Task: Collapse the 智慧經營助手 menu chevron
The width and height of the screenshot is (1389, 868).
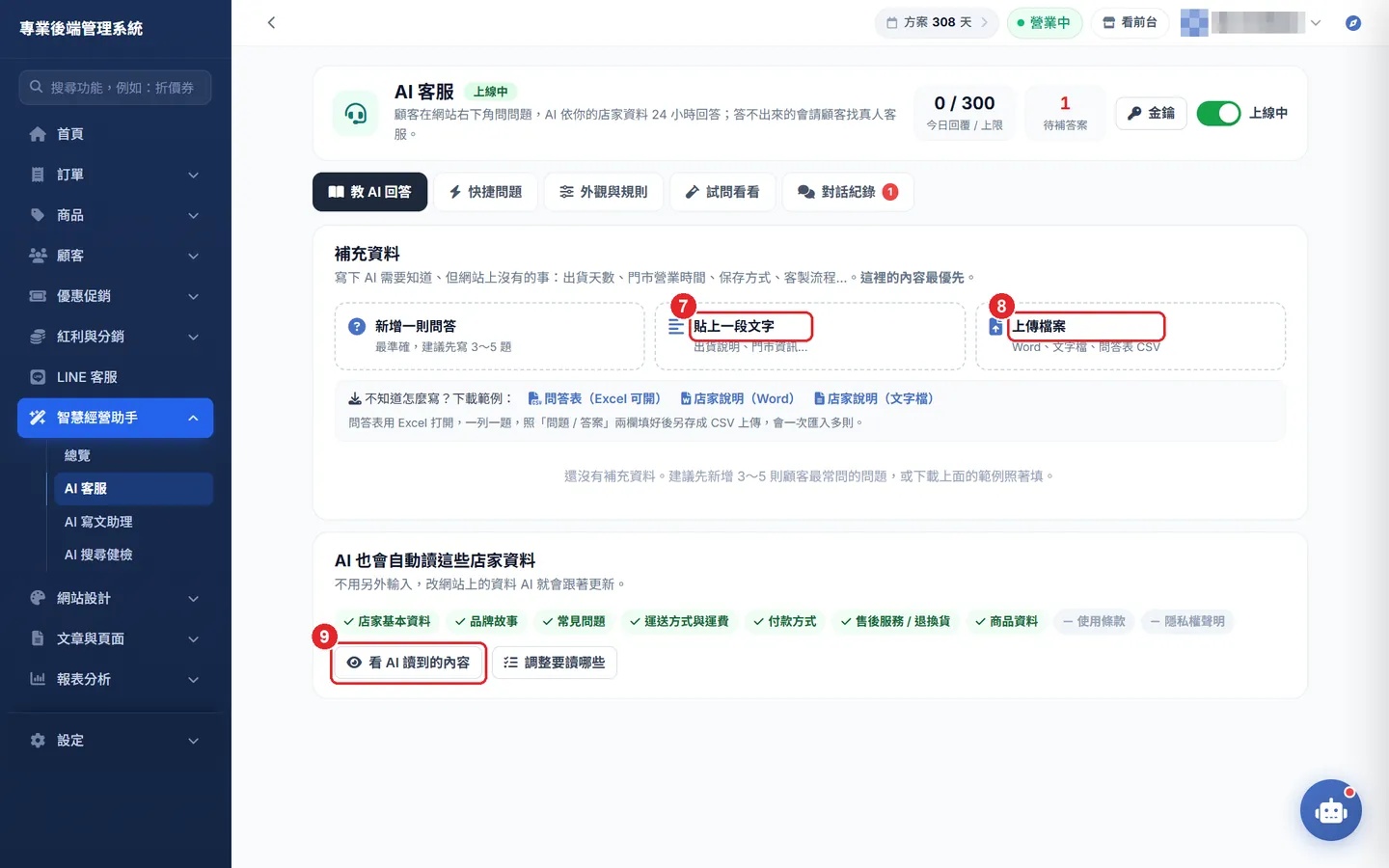Action: [x=193, y=418]
